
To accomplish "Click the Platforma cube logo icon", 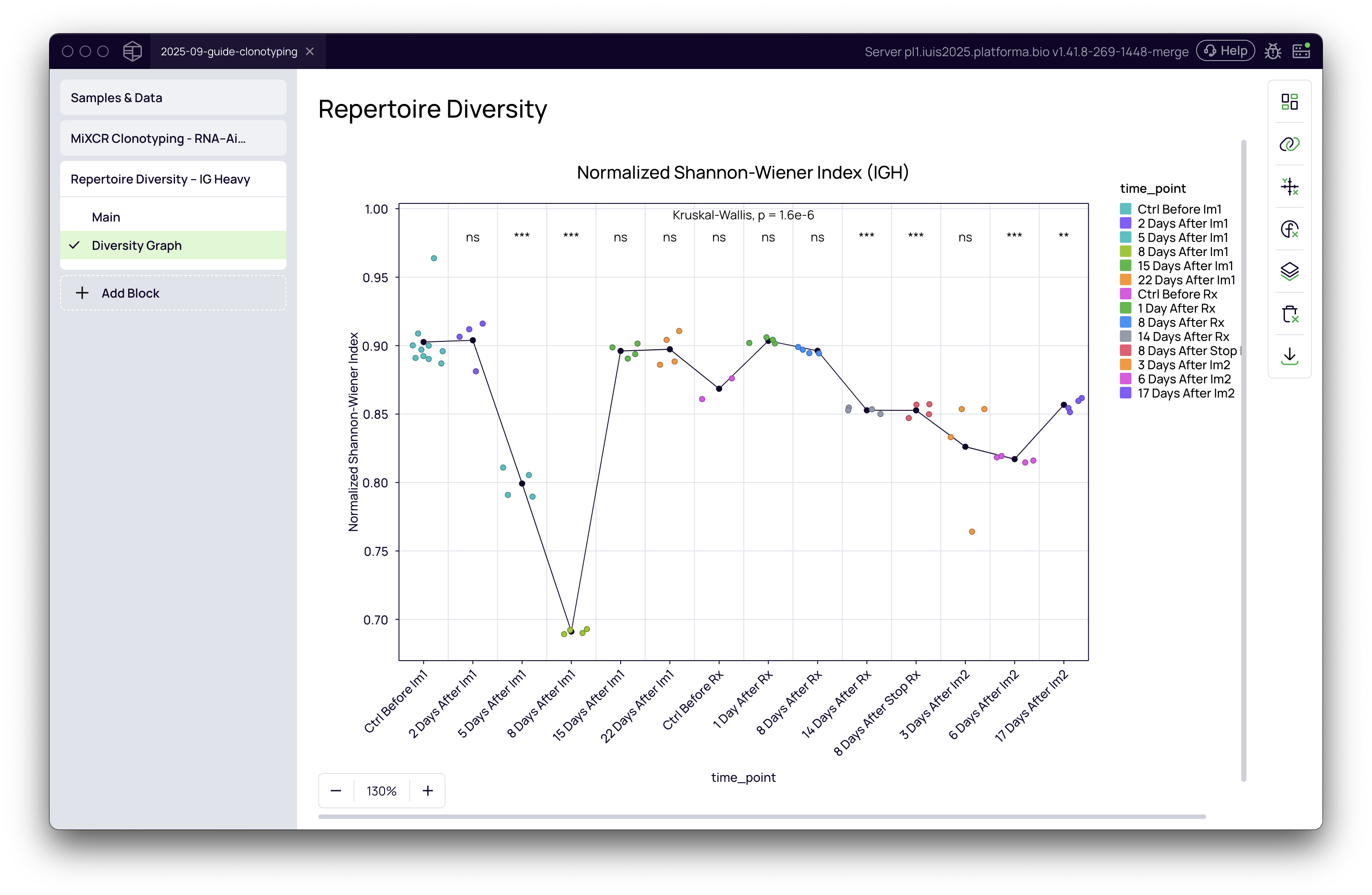I will [x=132, y=51].
